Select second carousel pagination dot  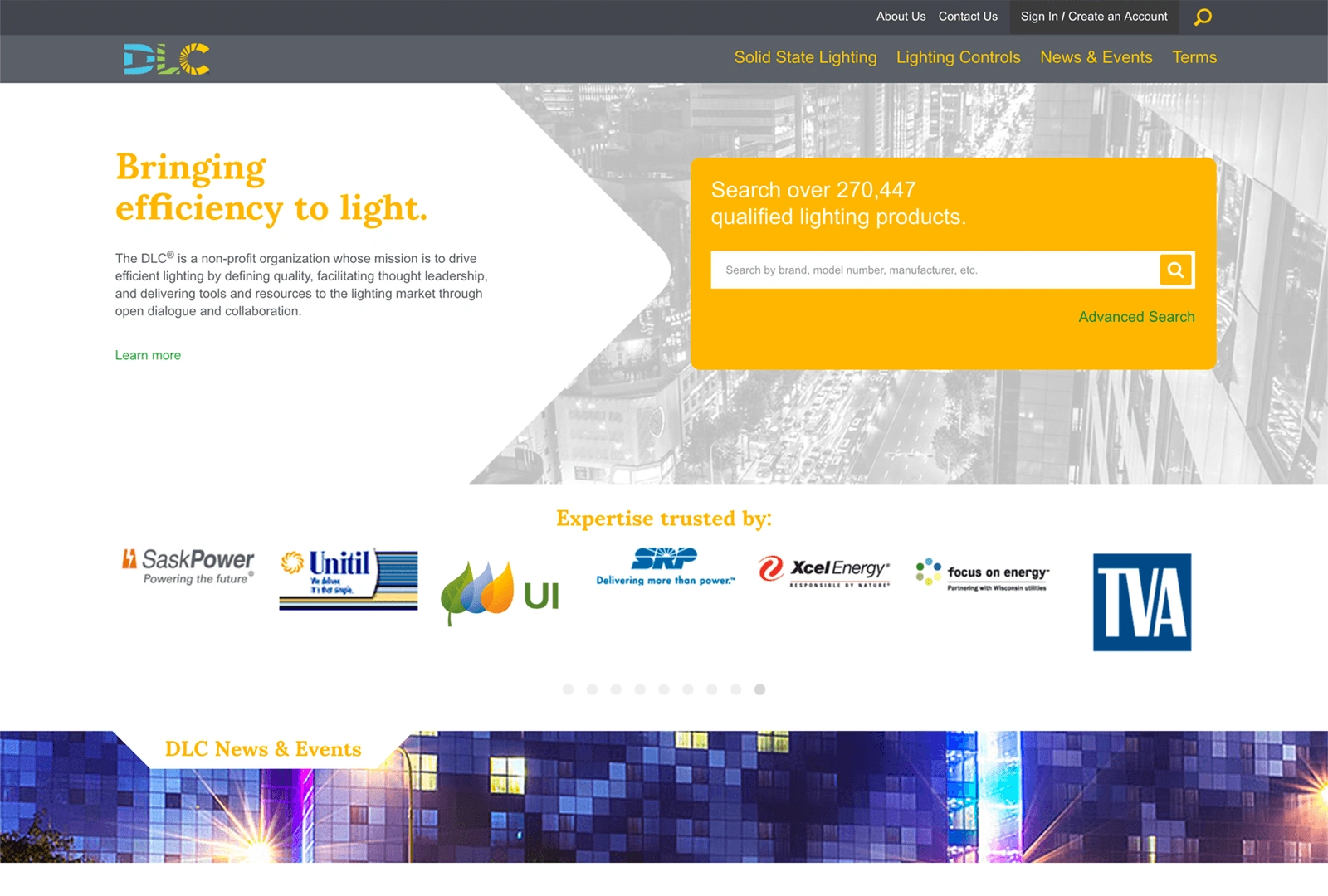coord(592,689)
